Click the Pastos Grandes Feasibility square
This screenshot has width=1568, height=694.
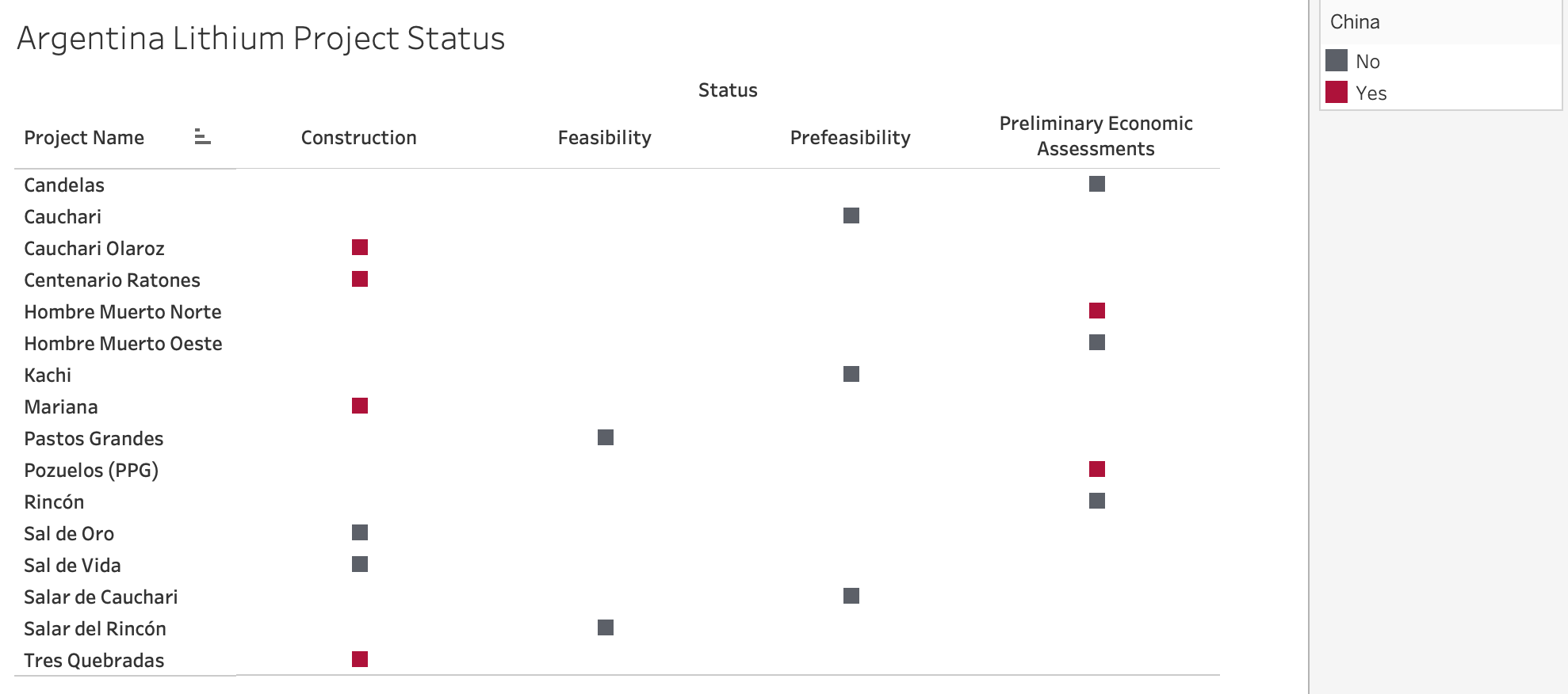(x=606, y=438)
